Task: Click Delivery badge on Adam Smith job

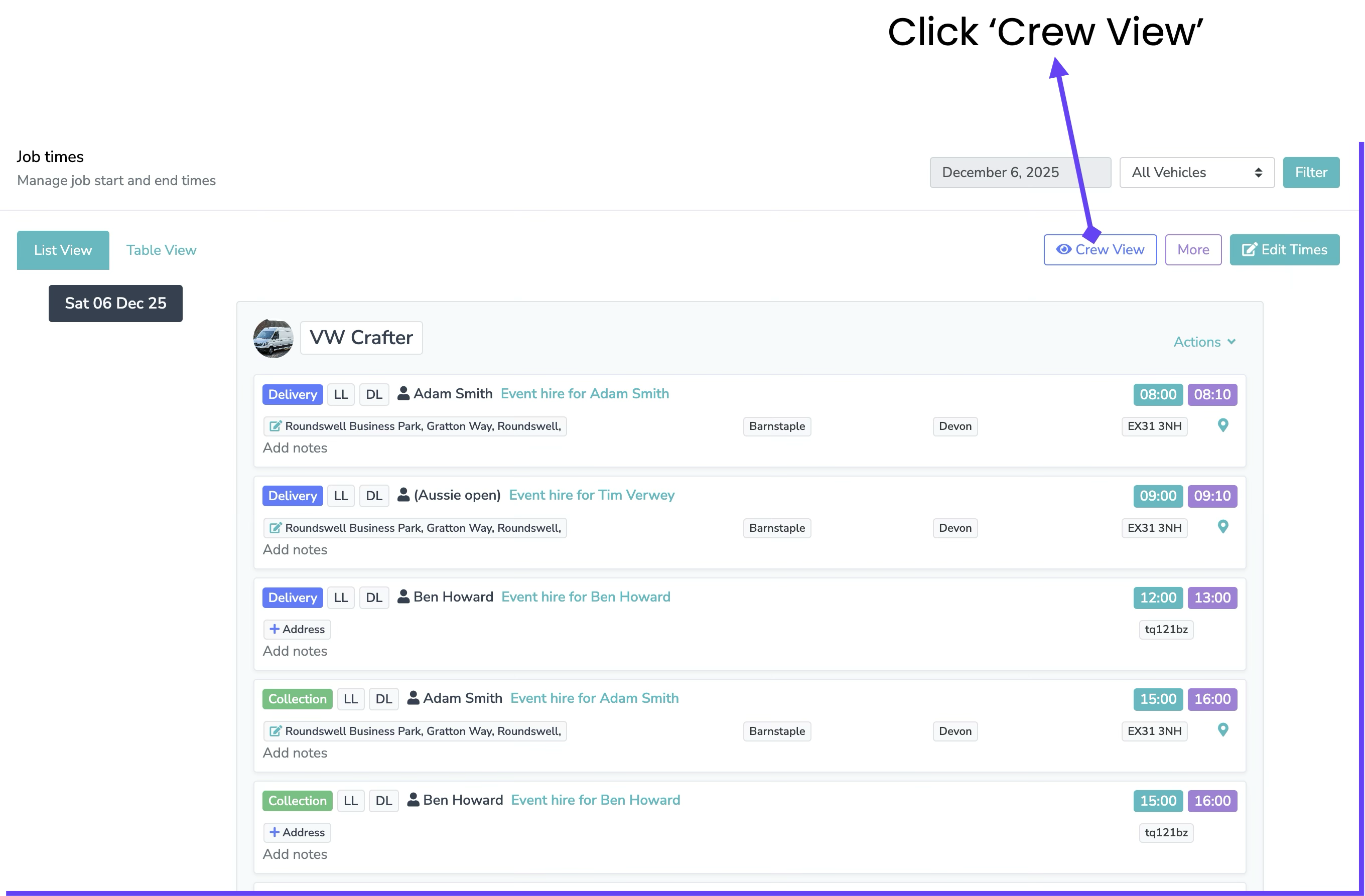Action: click(x=293, y=394)
